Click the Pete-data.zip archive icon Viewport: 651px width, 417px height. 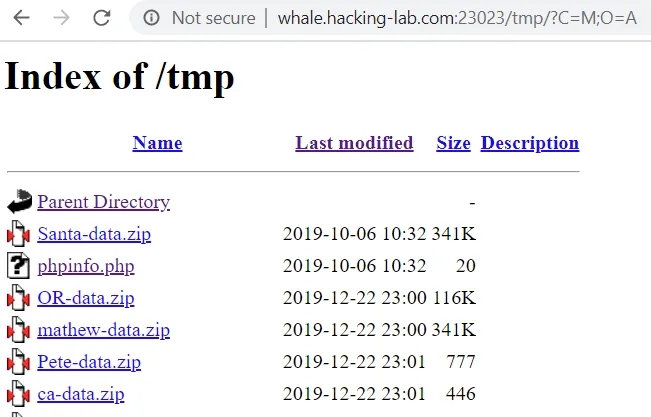[x=19, y=362]
